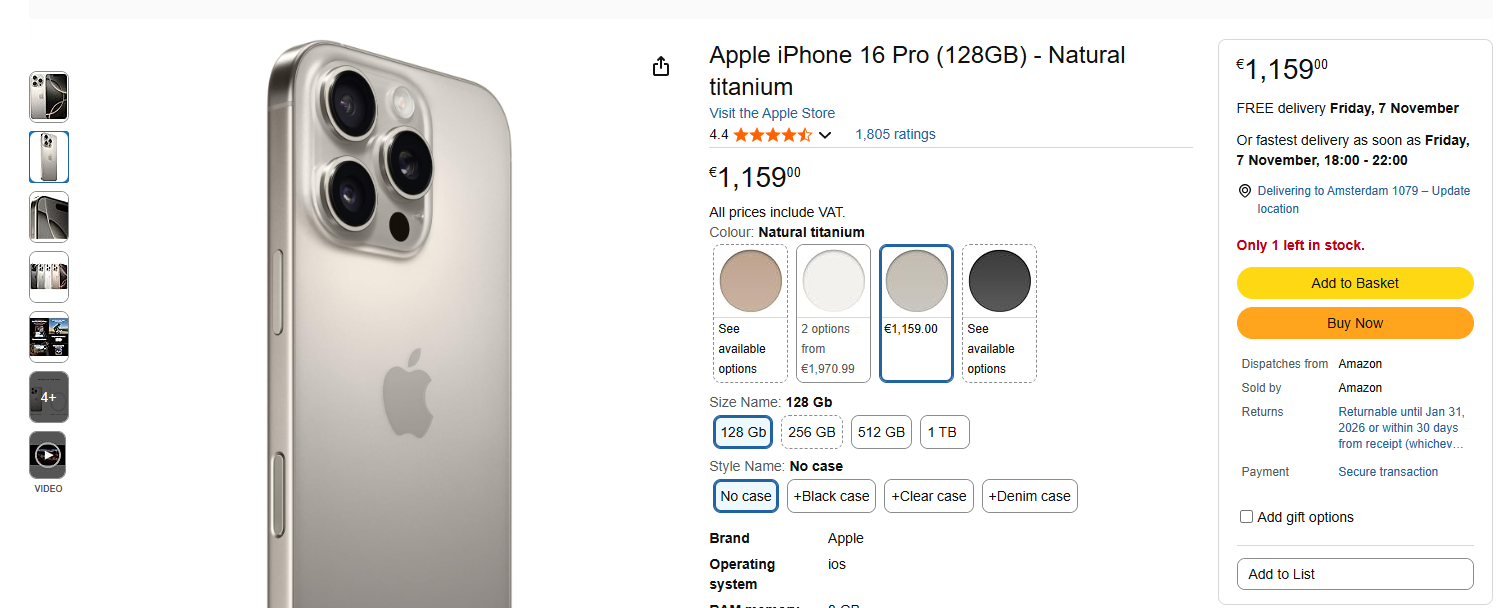Add the iPhone to Basket

(x=1355, y=283)
